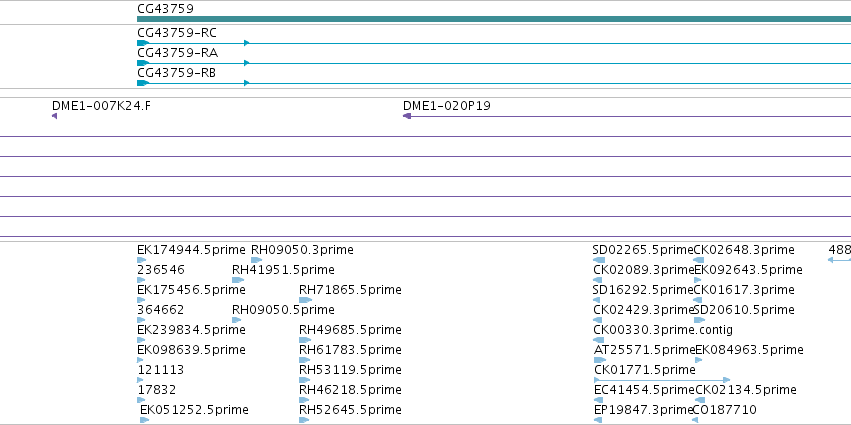This screenshot has width=851, height=425.
Task: Select the EC41454.5prime EST arrow
Action: click(x=599, y=400)
